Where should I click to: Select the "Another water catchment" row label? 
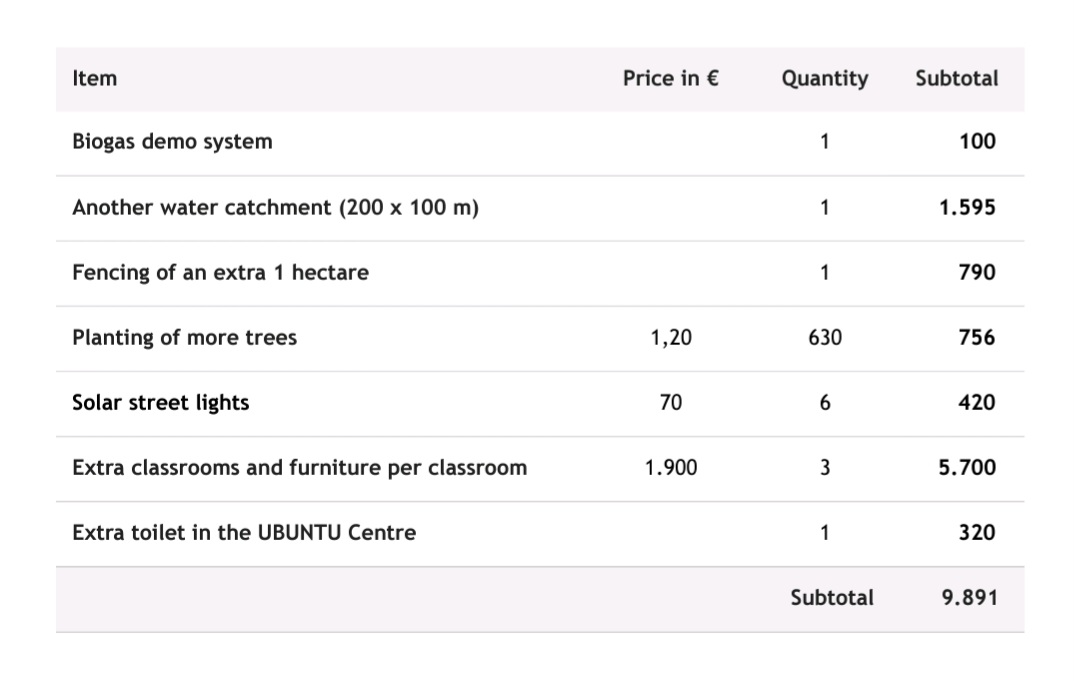[275, 208]
